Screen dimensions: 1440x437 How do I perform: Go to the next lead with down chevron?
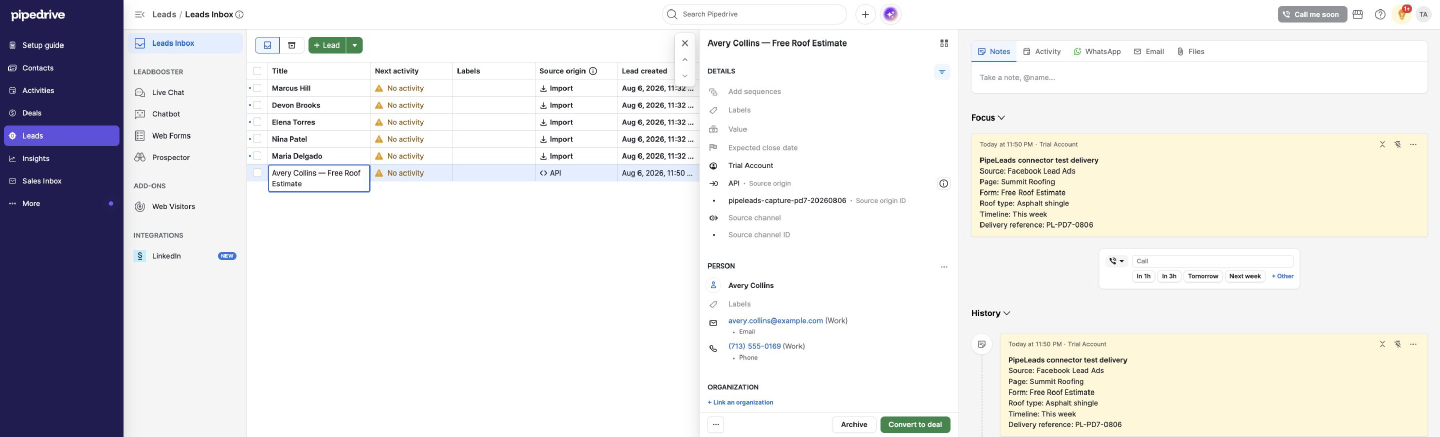685,76
